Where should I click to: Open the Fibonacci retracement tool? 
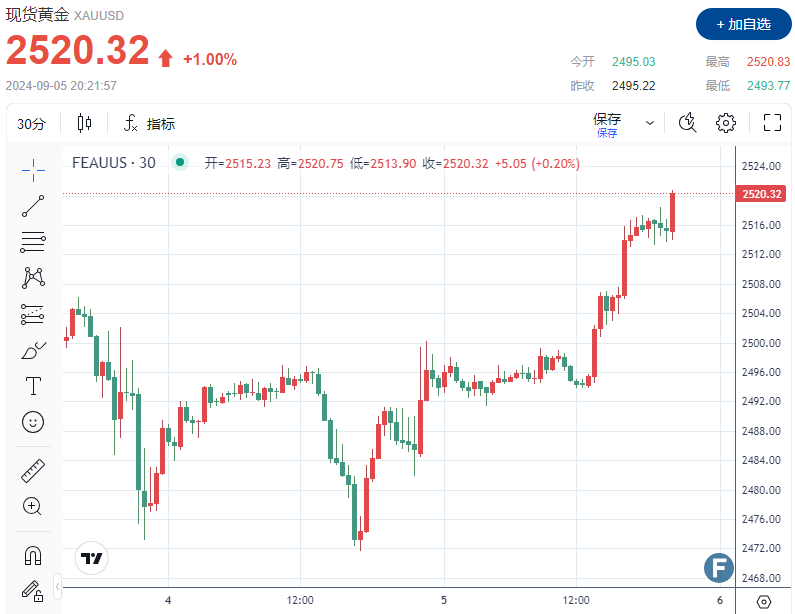point(33,242)
